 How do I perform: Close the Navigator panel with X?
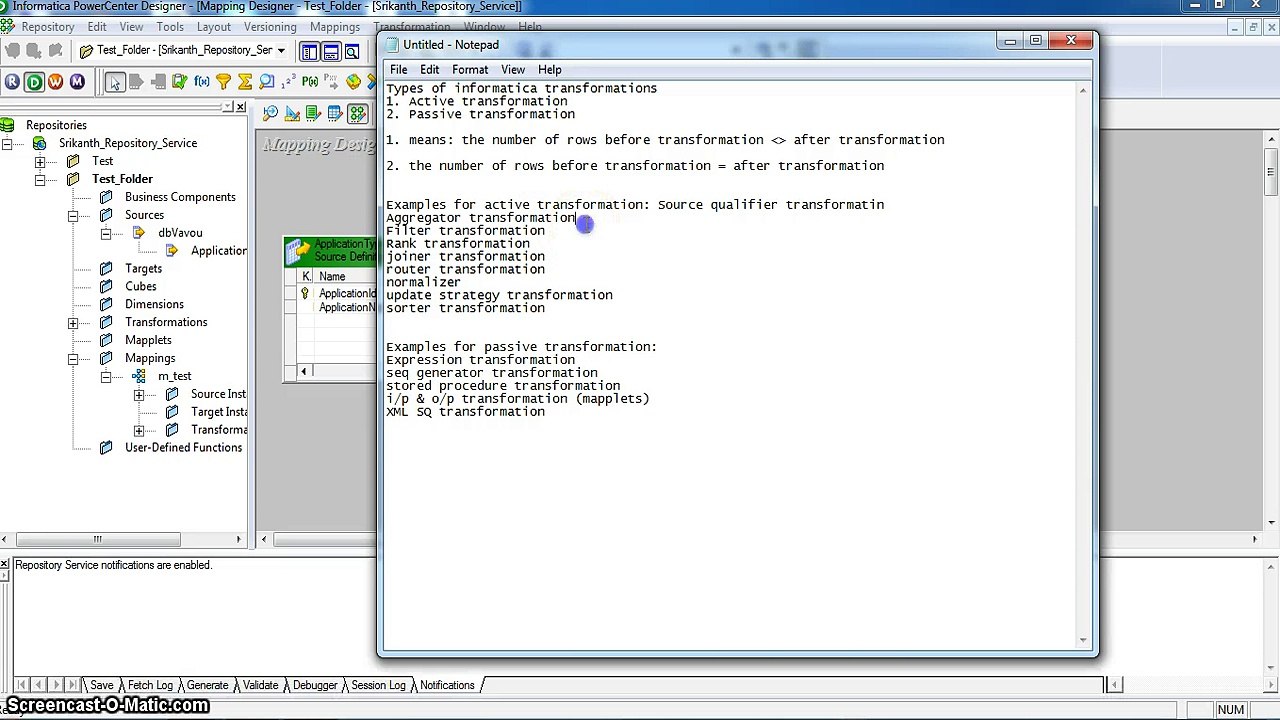[x=240, y=107]
